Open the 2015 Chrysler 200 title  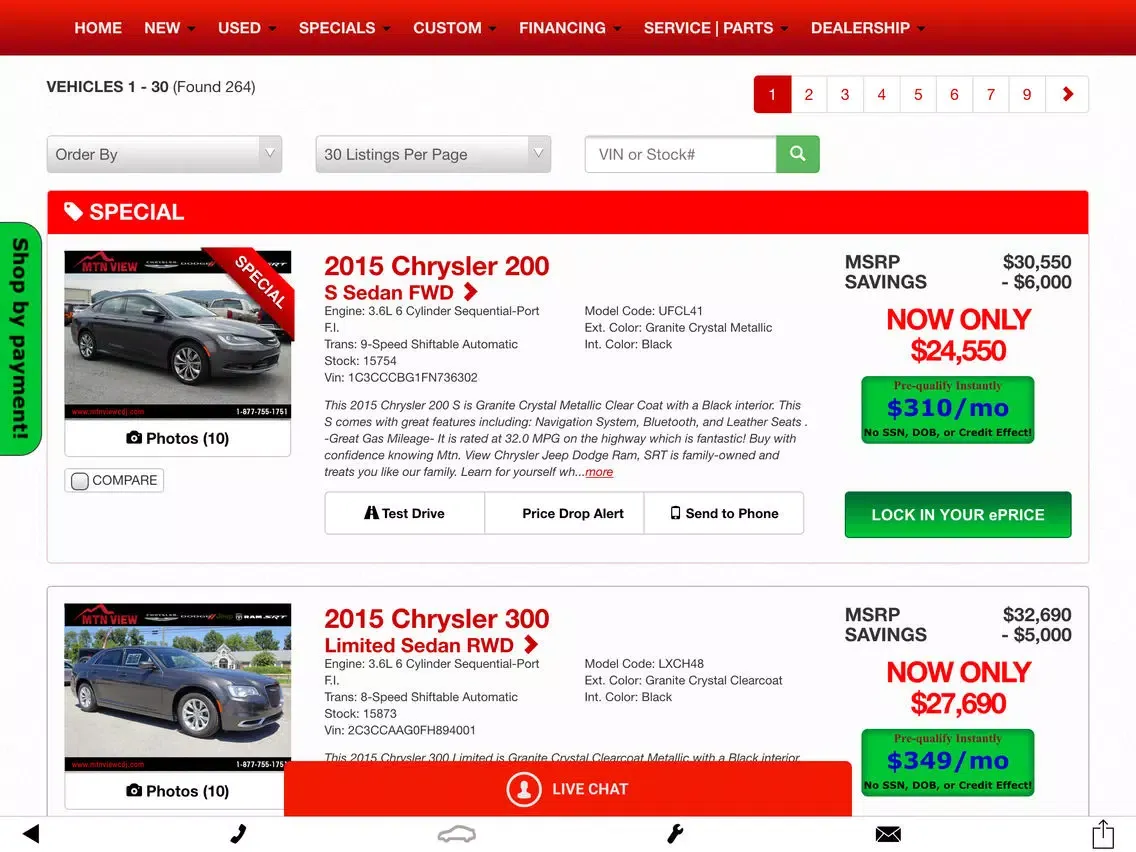pos(437,266)
